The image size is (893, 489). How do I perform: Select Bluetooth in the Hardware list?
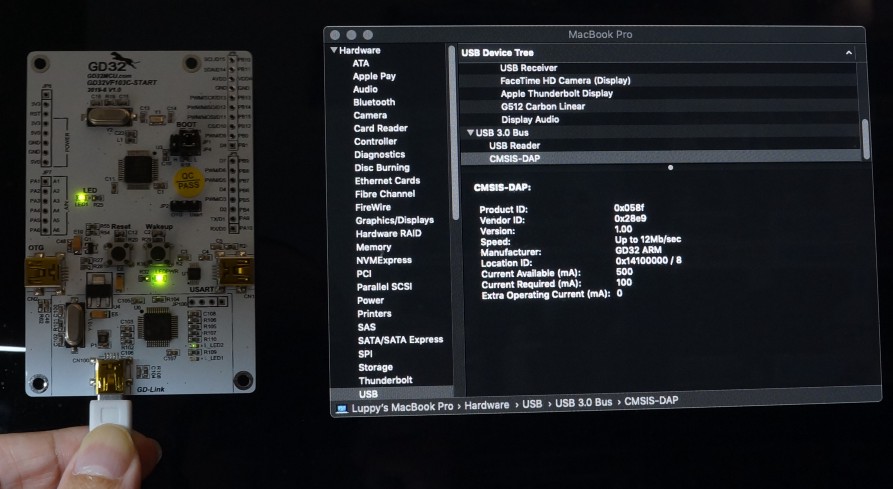coord(374,102)
